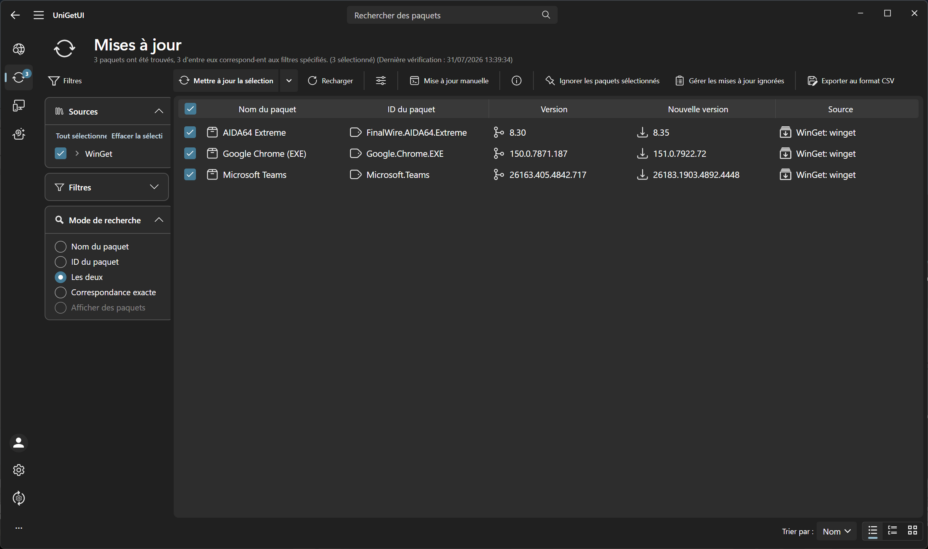Collapse the Sources panel
This screenshot has width=928, height=549.
click(x=159, y=111)
